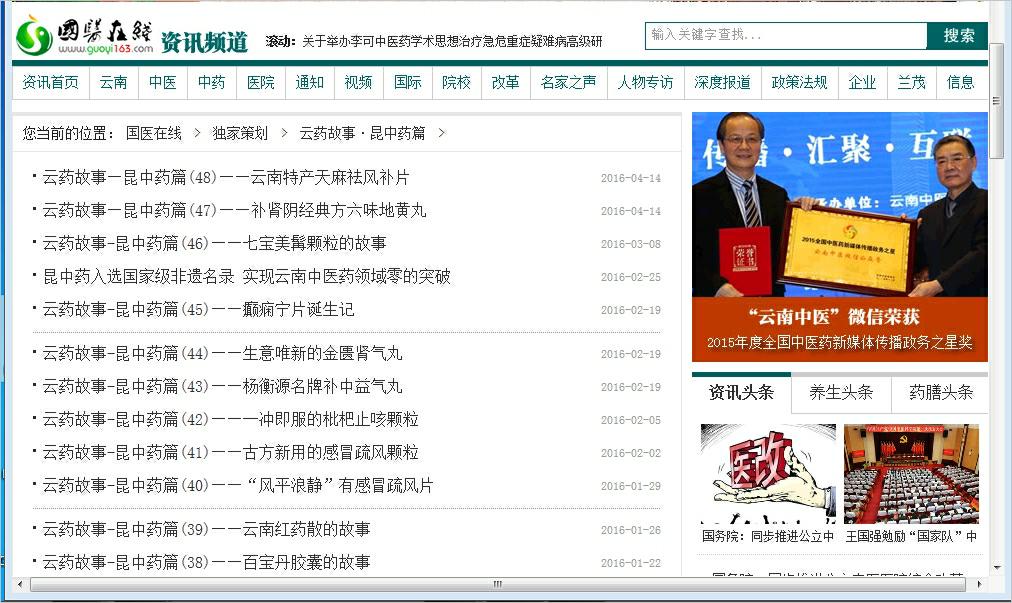
Task: Switch to the 资讯头条 tab
Action: click(741, 393)
